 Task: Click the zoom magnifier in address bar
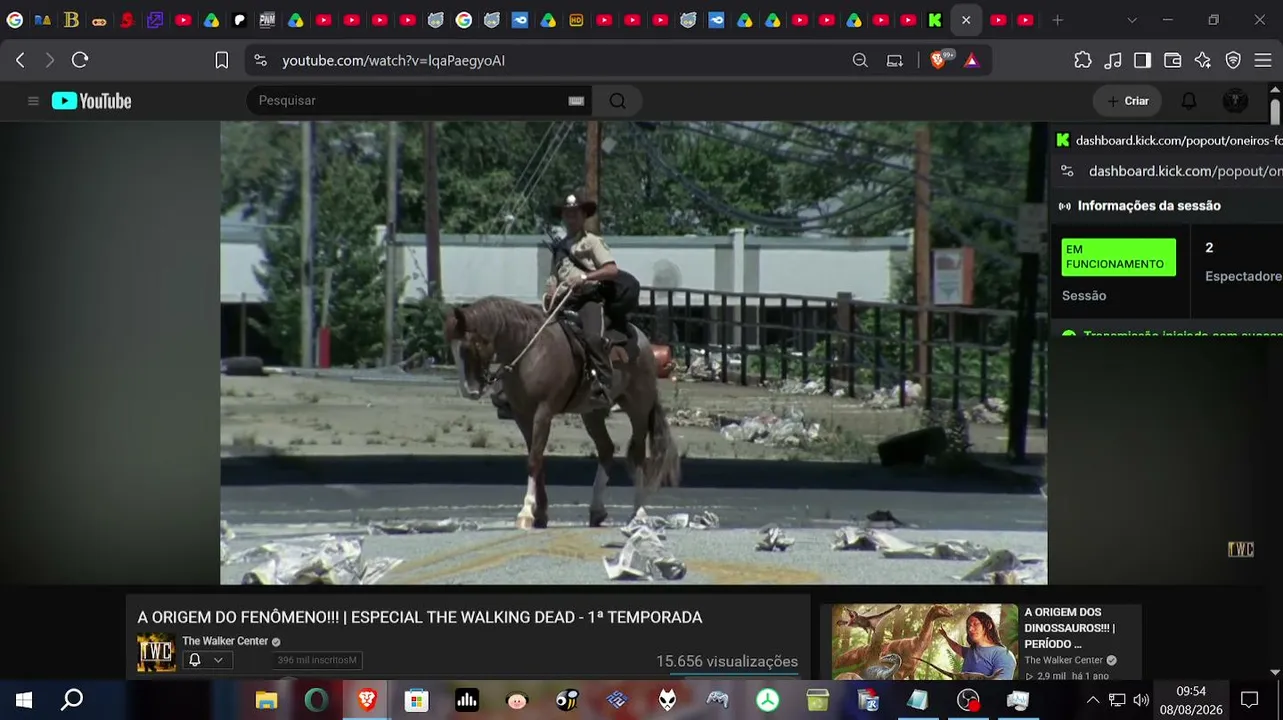click(x=860, y=60)
